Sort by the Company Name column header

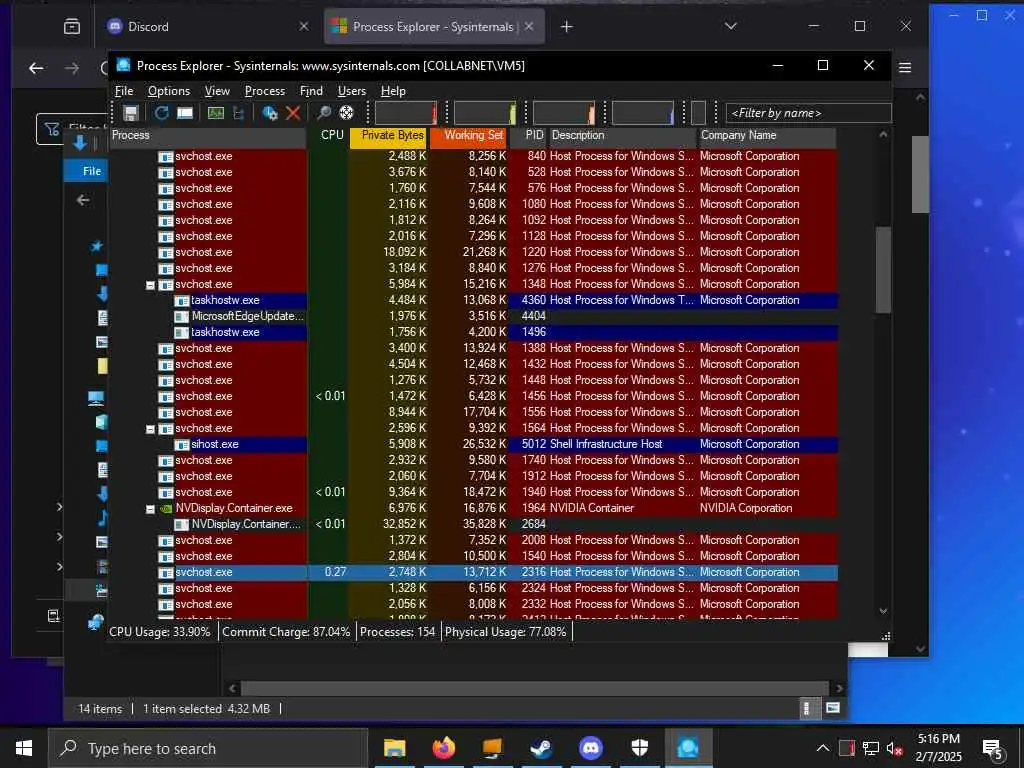767,135
